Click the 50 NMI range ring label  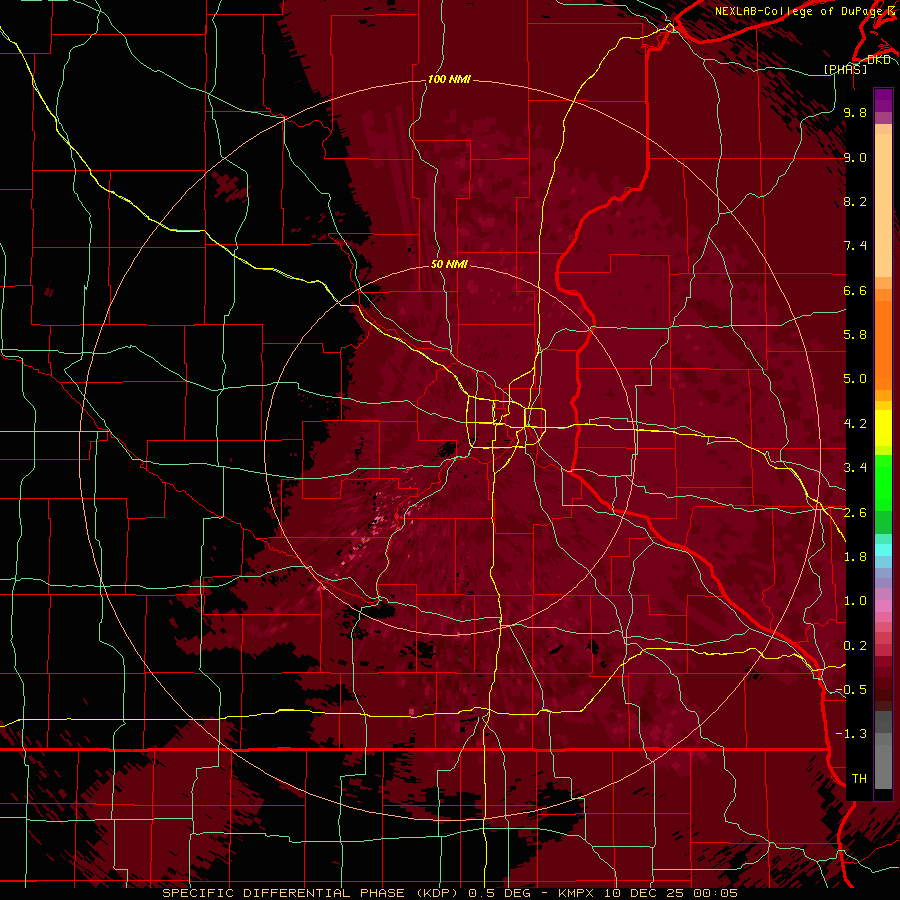[x=449, y=264]
